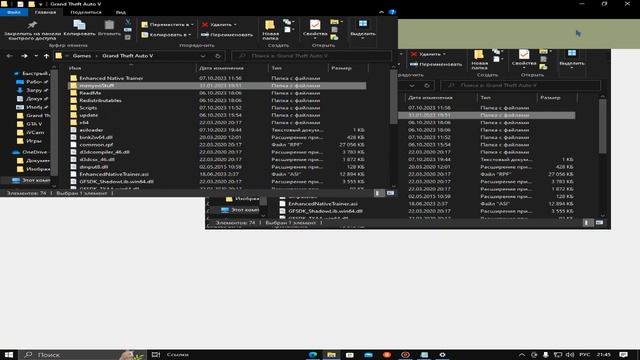
Task: Open the Settings gear on the taskbar
Action: [x=442, y=355]
